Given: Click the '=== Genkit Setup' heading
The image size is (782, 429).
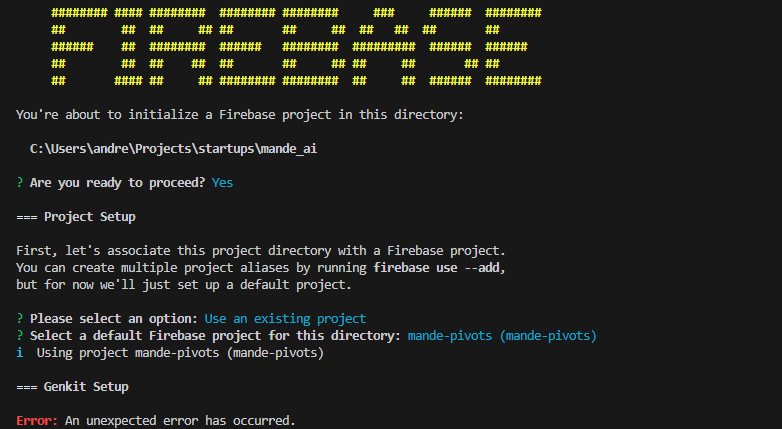Looking at the screenshot, I should point(72,387).
